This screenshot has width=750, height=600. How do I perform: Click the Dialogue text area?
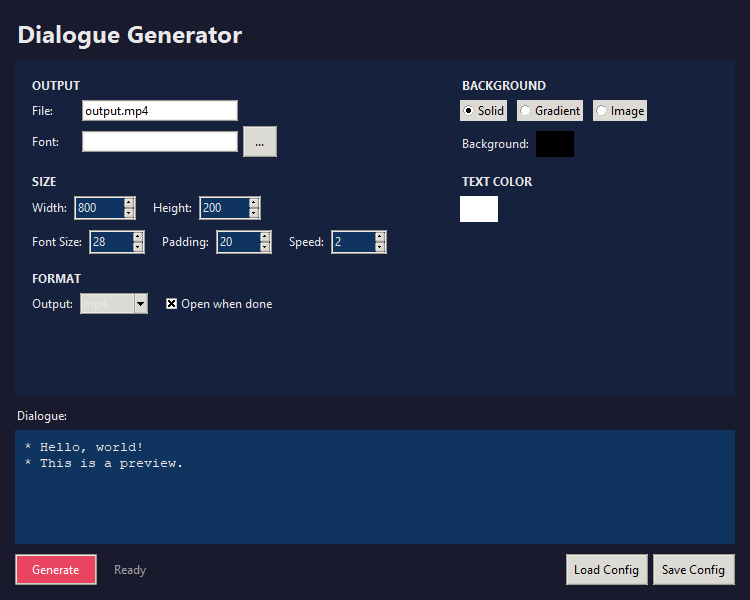pyautogui.click(x=375, y=487)
